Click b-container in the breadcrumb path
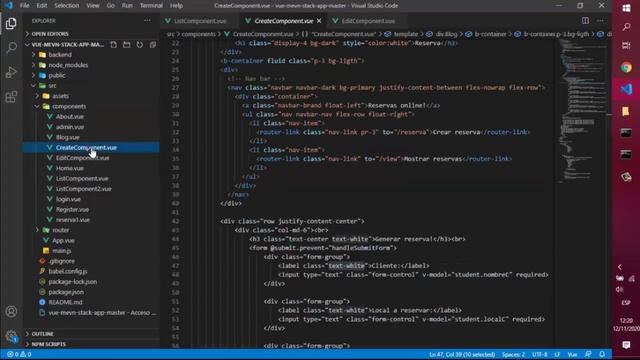 tap(490, 34)
